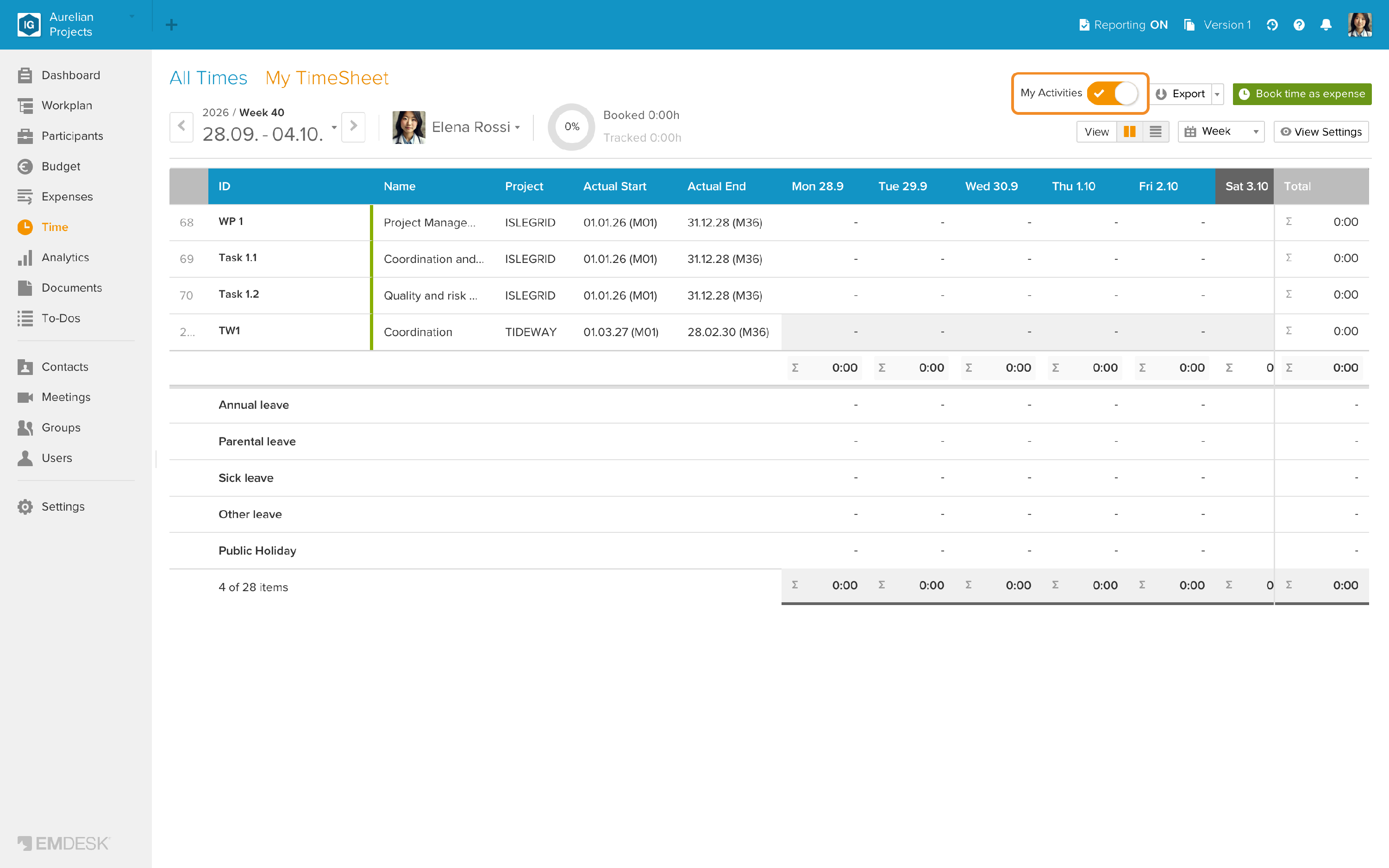This screenshot has height=868, width=1389.
Task: Go to the next week arrow
Action: click(354, 126)
